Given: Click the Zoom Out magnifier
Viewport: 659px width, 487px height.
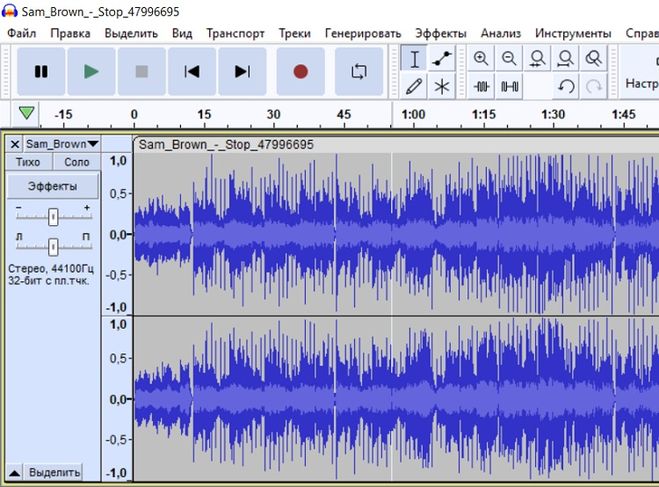Looking at the screenshot, I should coord(509,58).
